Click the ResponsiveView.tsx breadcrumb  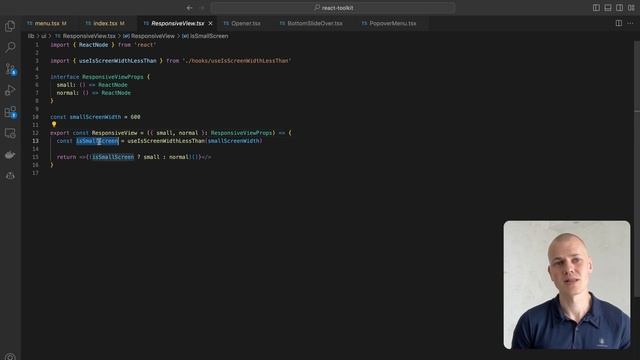click(89, 36)
